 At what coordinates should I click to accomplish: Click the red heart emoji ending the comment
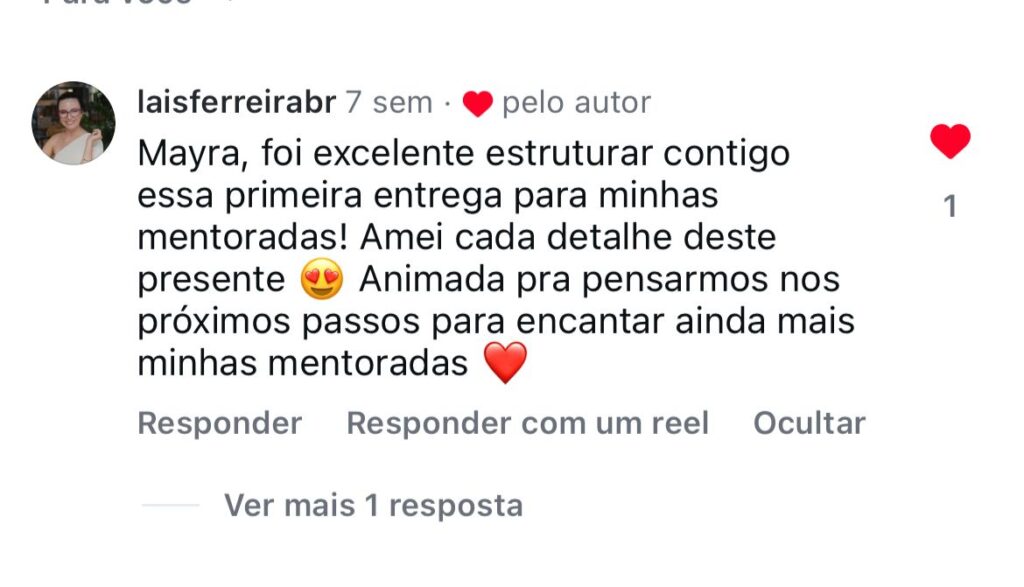505,363
